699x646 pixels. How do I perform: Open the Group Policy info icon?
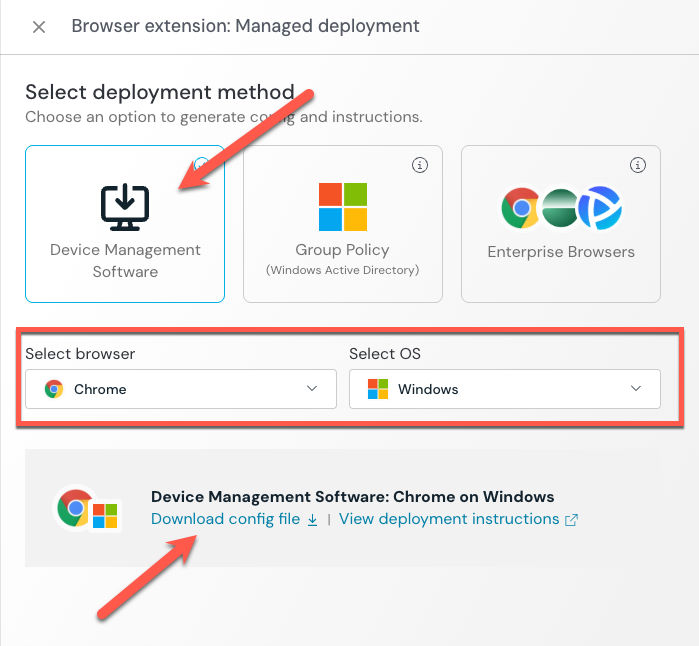[x=419, y=165]
